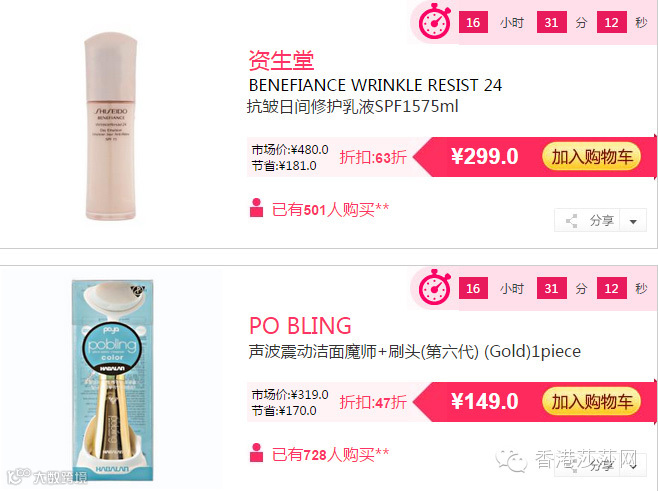Open the PO BLING brand link
The image size is (658, 491).
pos(300,326)
